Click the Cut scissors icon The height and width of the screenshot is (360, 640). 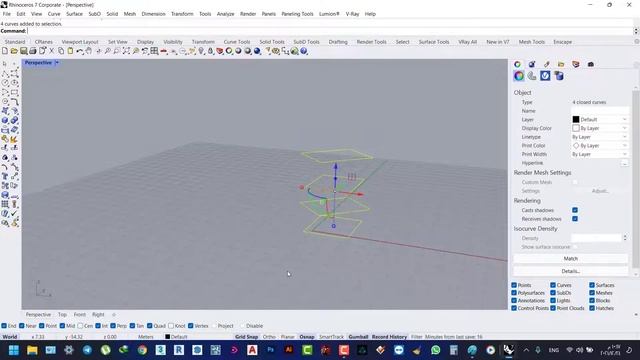tap(51, 51)
